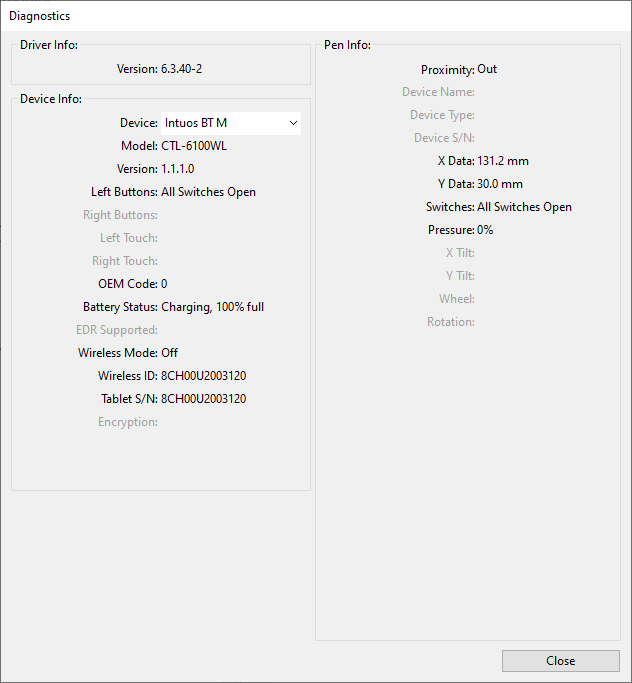Click the OEM Code value
The width and height of the screenshot is (632, 683).
[165, 284]
